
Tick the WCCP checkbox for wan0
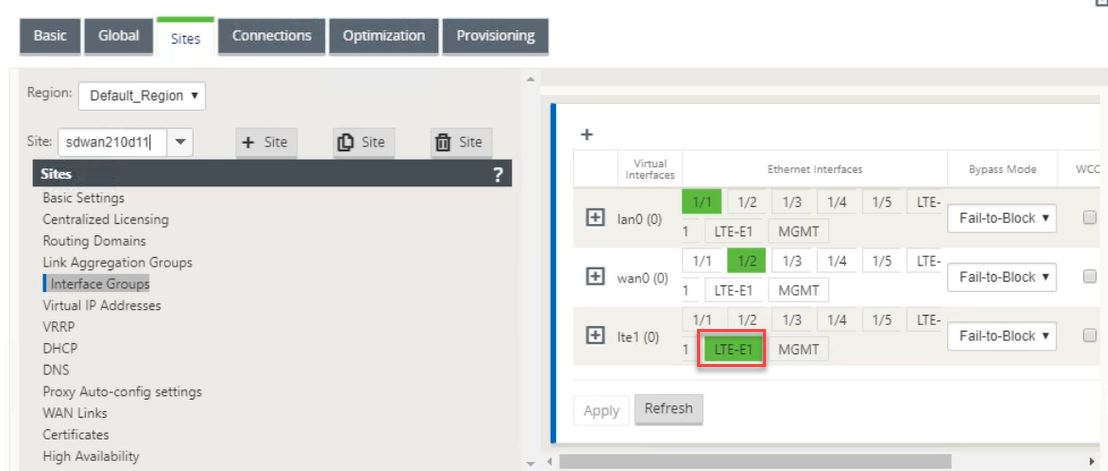tap(1090, 277)
